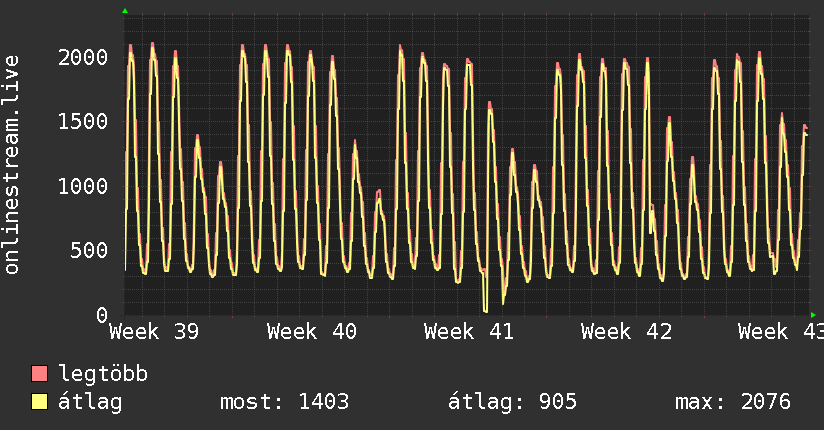Click the Week 40 axis label

(x=312, y=332)
